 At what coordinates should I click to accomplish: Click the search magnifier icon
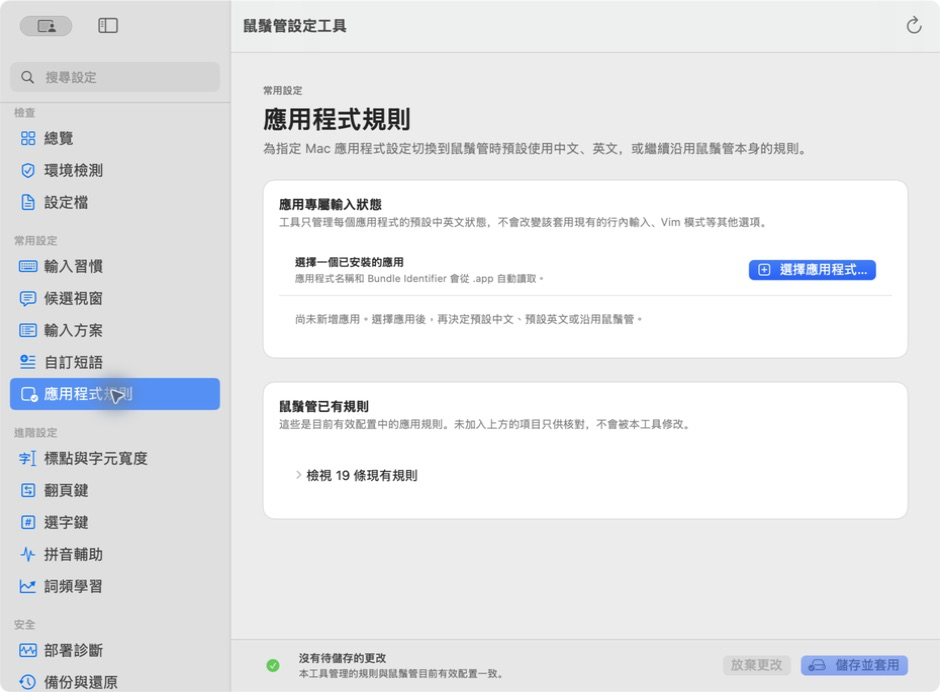pyautogui.click(x=28, y=77)
